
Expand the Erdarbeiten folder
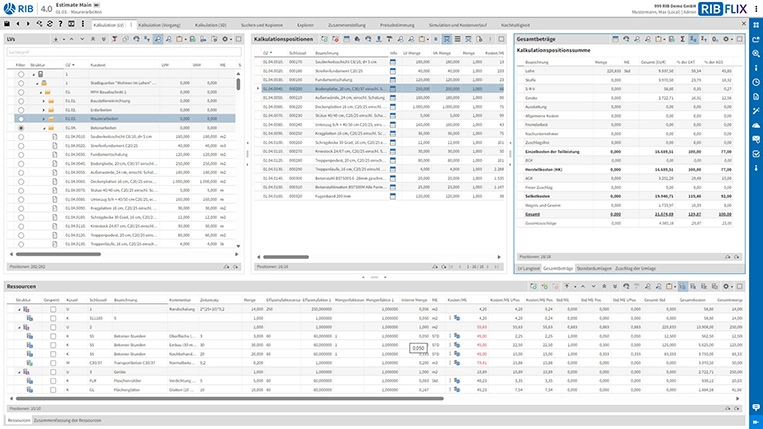click(x=44, y=110)
